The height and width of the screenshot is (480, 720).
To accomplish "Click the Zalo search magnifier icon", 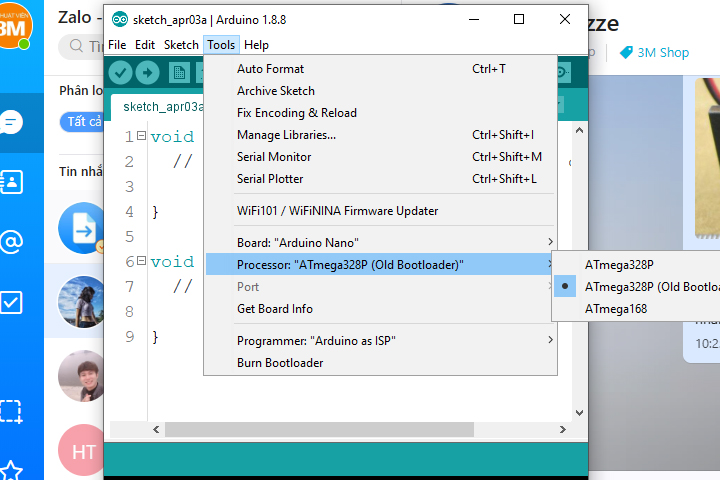I will click(76, 45).
